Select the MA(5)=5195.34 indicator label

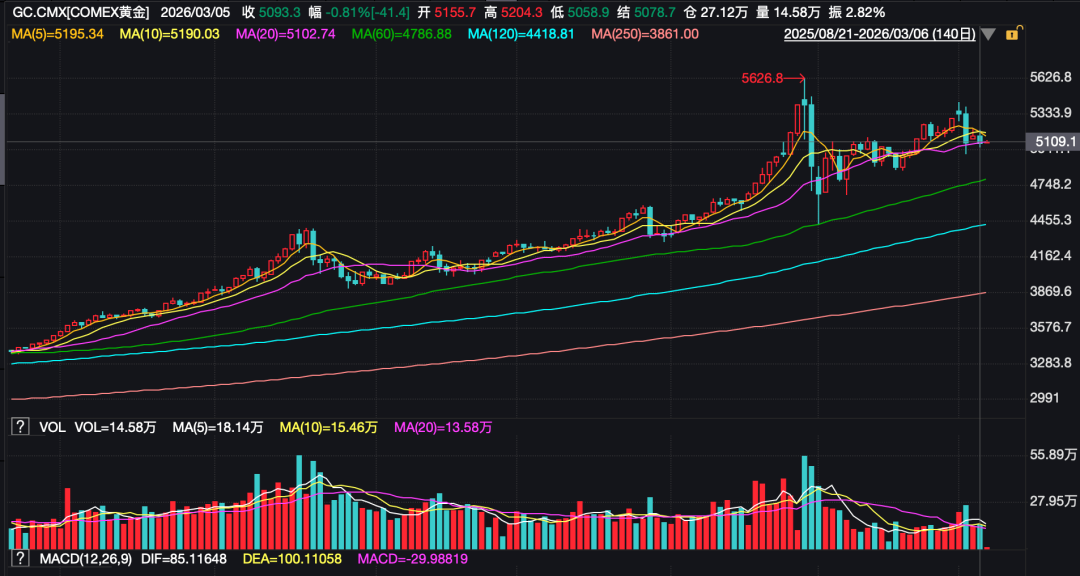coord(57,34)
